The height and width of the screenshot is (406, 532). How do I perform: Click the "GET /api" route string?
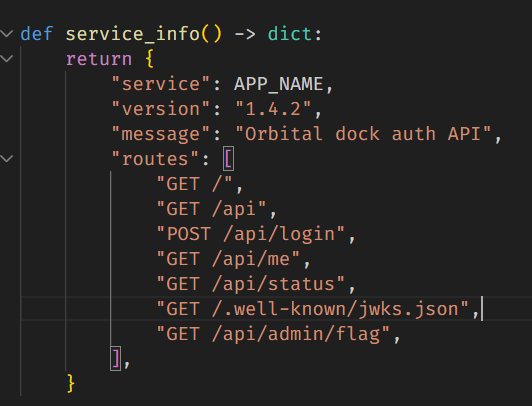click(x=211, y=209)
